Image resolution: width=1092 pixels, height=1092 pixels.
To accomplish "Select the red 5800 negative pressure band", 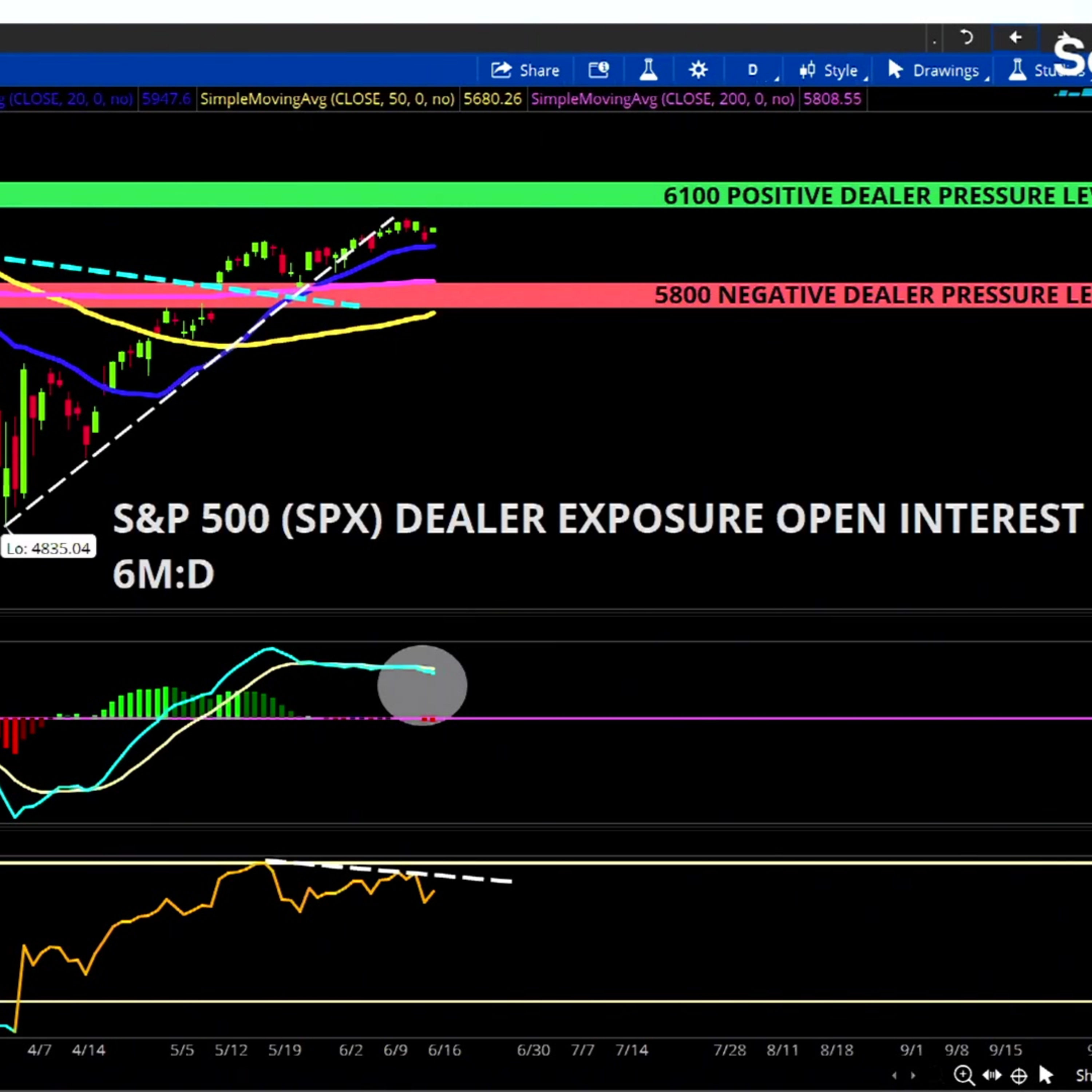I will point(546,295).
